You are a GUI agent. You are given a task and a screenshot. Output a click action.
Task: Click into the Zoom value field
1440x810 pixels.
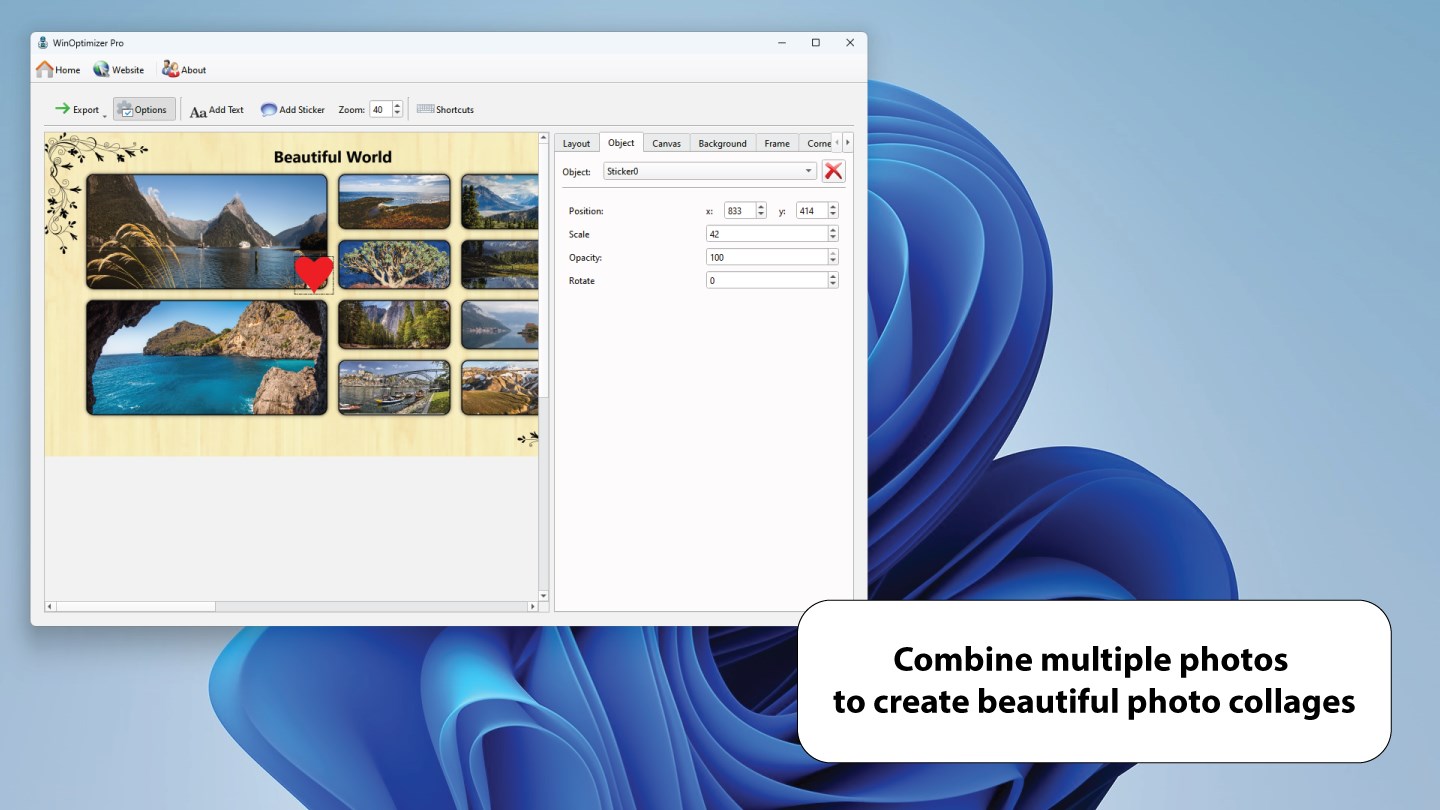tap(380, 110)
